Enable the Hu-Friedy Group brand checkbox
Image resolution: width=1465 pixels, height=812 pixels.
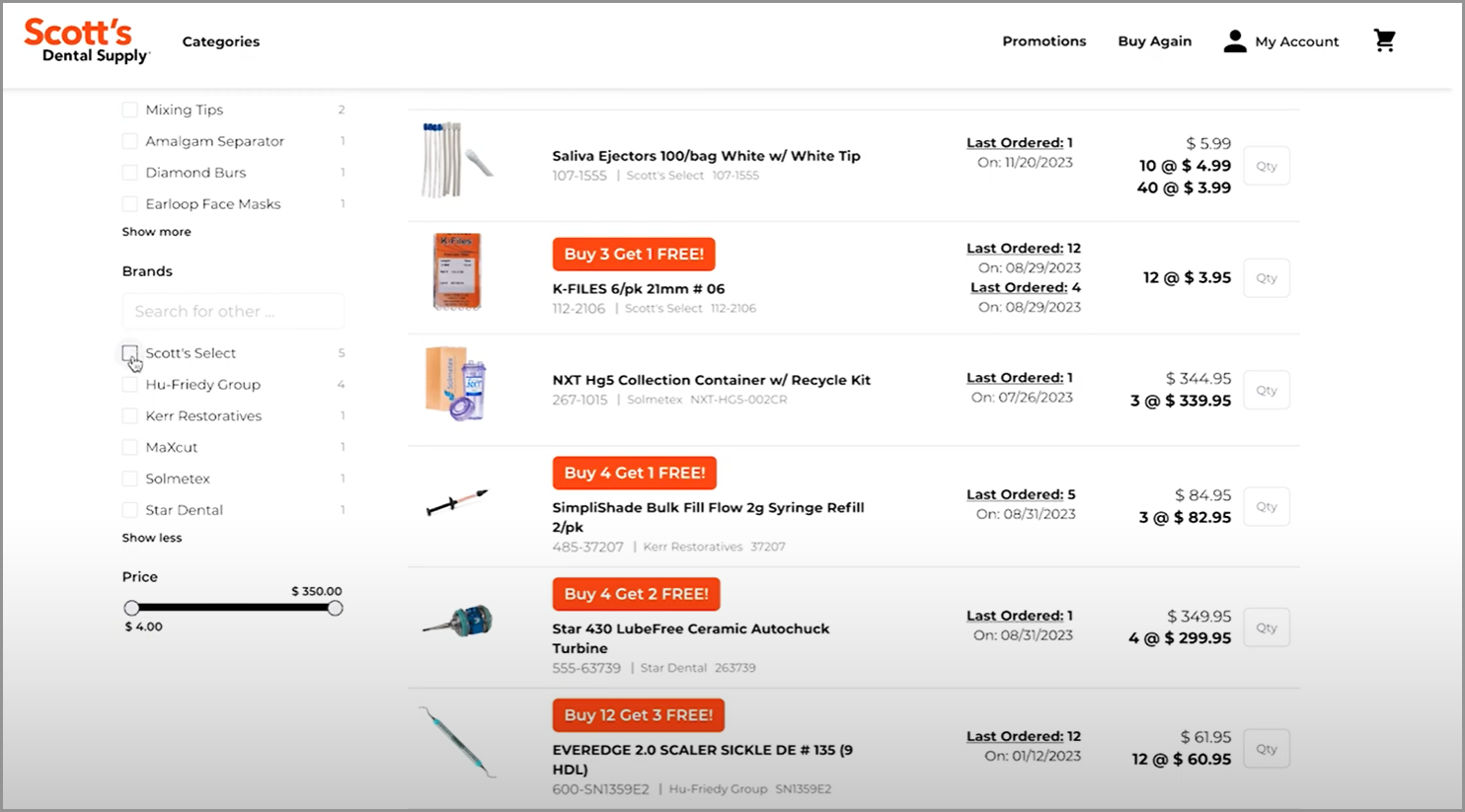click(x=129, y=384)
